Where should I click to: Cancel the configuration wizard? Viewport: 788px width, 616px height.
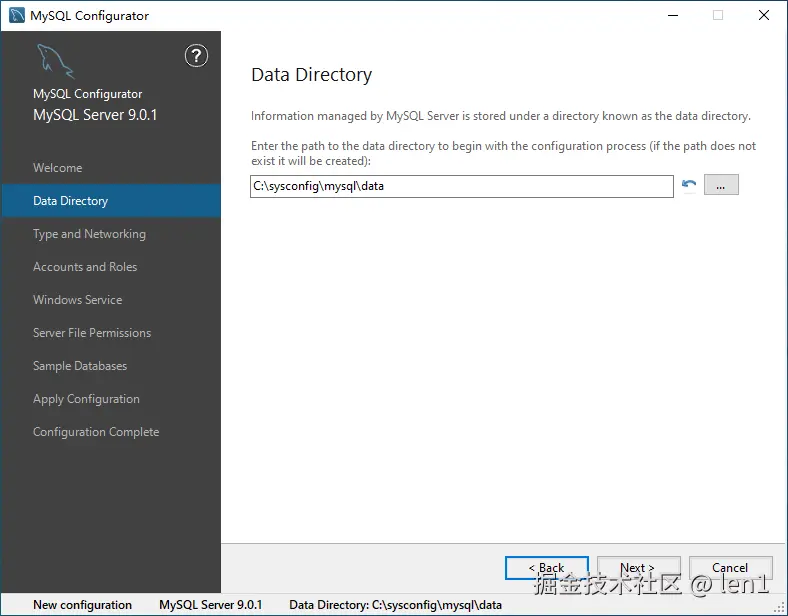tap(730, 568)
